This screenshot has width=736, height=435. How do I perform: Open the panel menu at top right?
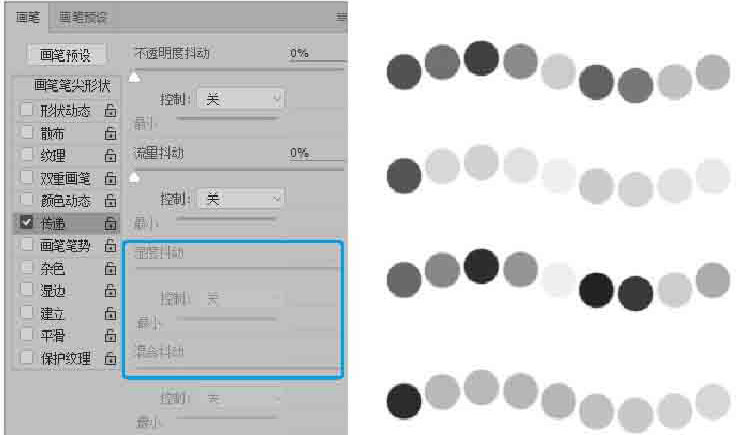tap(341, 17)
